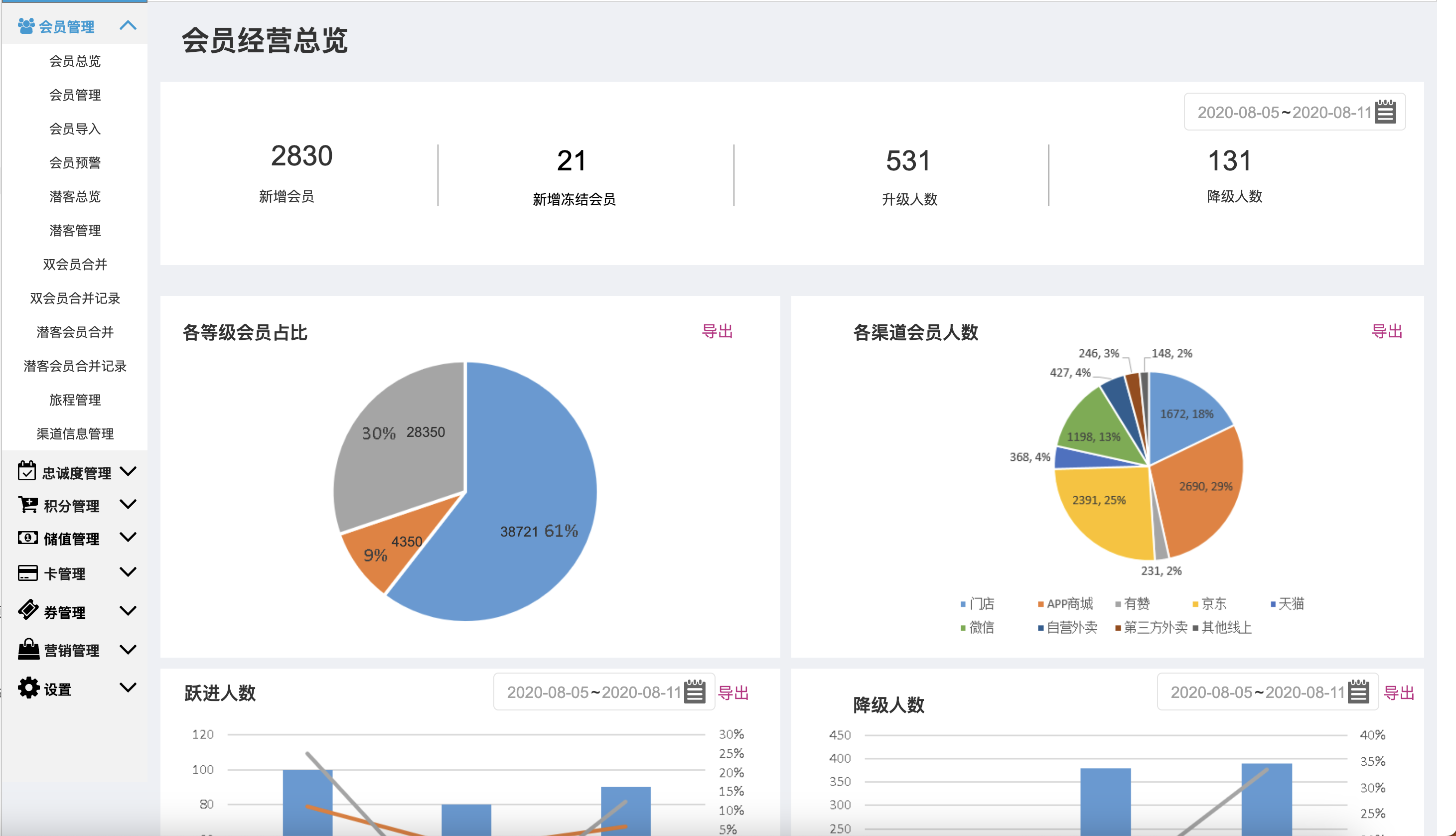
Task: Open the 会员管理 submenu item
Action: pos(75,95)
